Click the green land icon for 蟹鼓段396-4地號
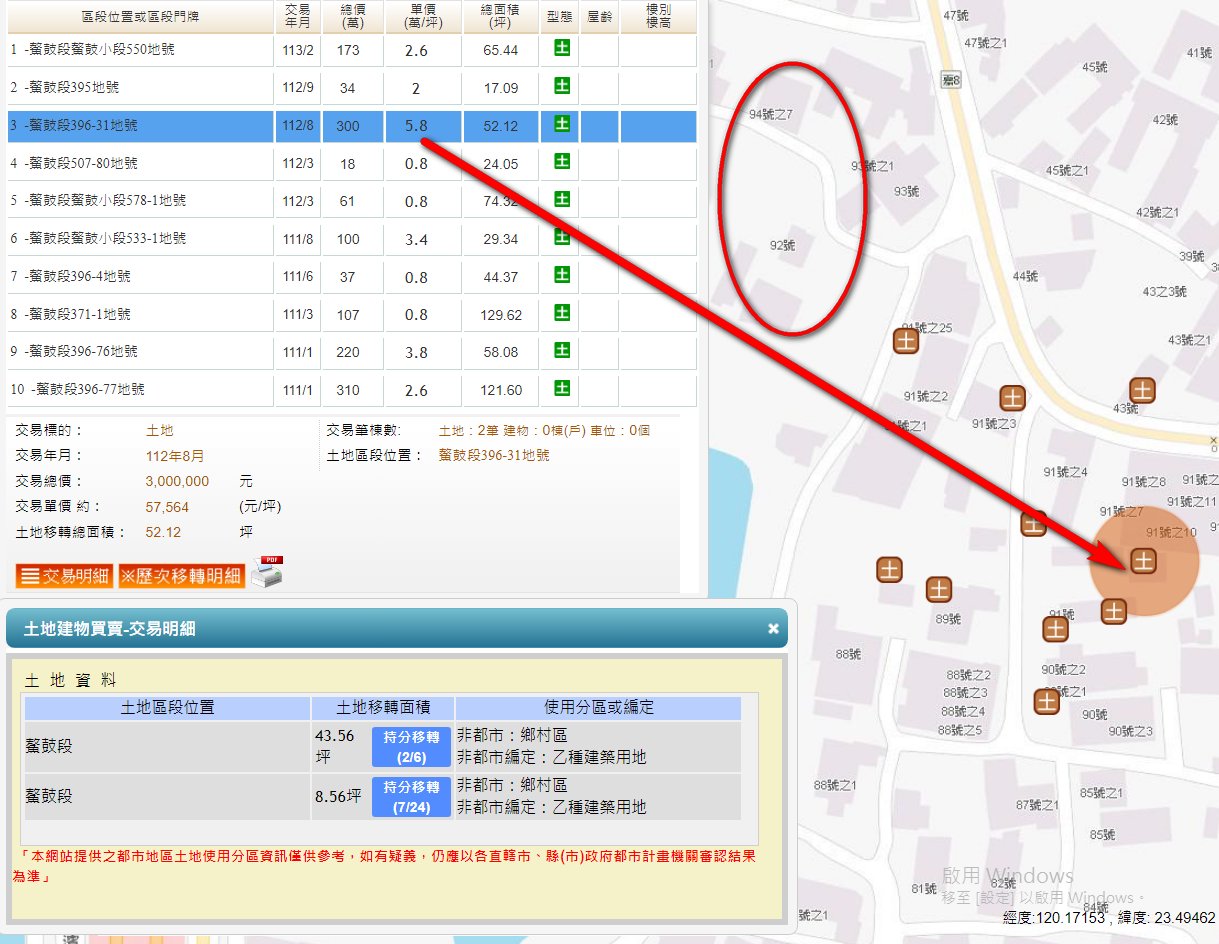Image resolution: width=1219 pixels, height=944 pixels. tap(562, 275)
